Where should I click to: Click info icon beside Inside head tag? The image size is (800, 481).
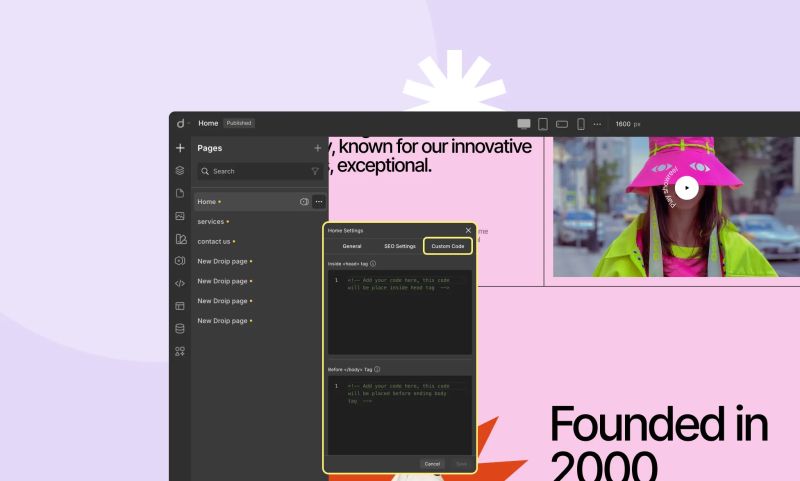point(373,264)
